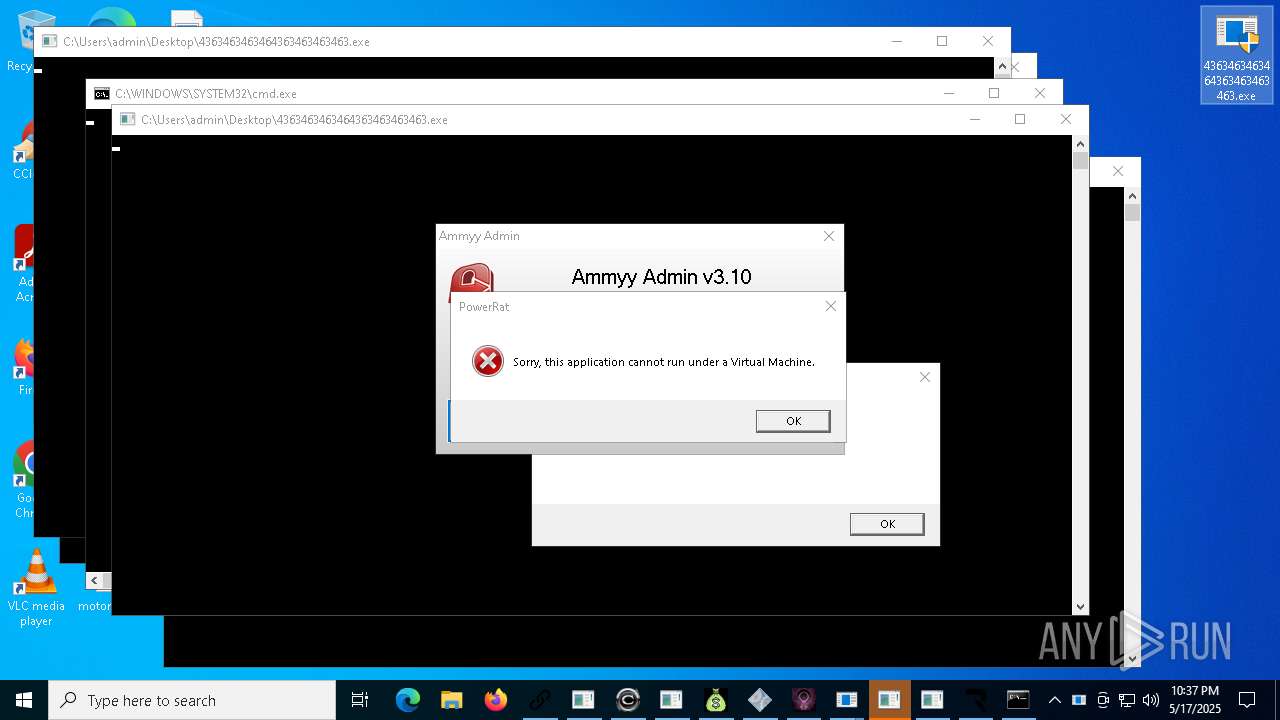The height and width of the screenshot is (720, 1280).
Task: Select the 4363463463464363463463463.exe desktop file icon
Action: [1237, 56]
